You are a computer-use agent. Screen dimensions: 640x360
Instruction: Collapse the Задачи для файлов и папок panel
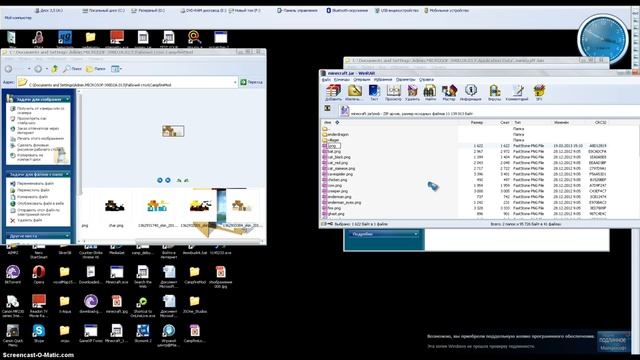coord(67,174)
